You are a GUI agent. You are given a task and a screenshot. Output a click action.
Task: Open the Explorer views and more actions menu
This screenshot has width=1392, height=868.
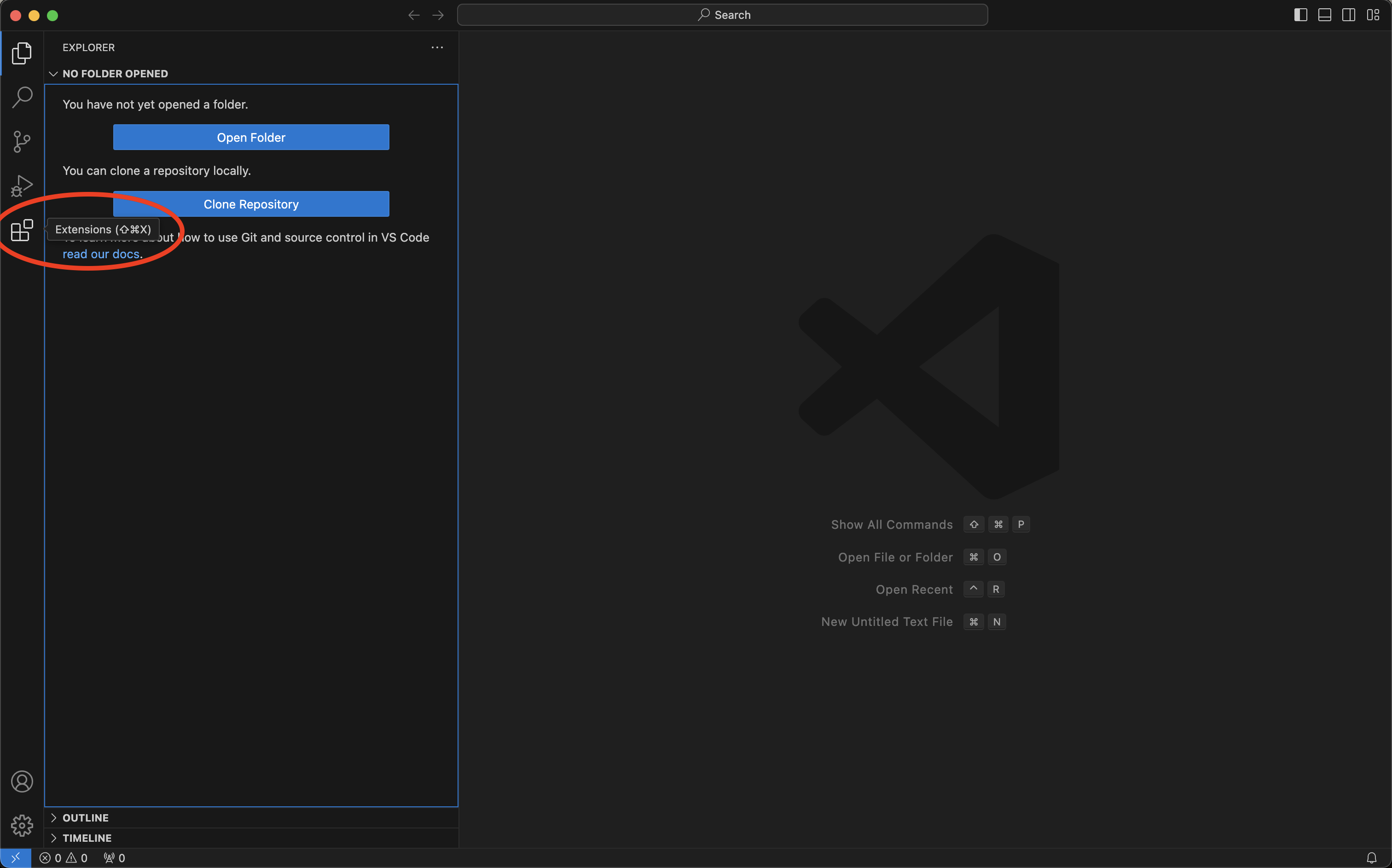pos(437,48)
